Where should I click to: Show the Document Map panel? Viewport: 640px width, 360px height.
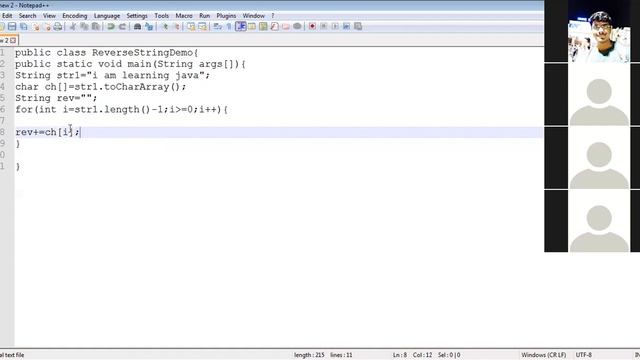point(263,27)
